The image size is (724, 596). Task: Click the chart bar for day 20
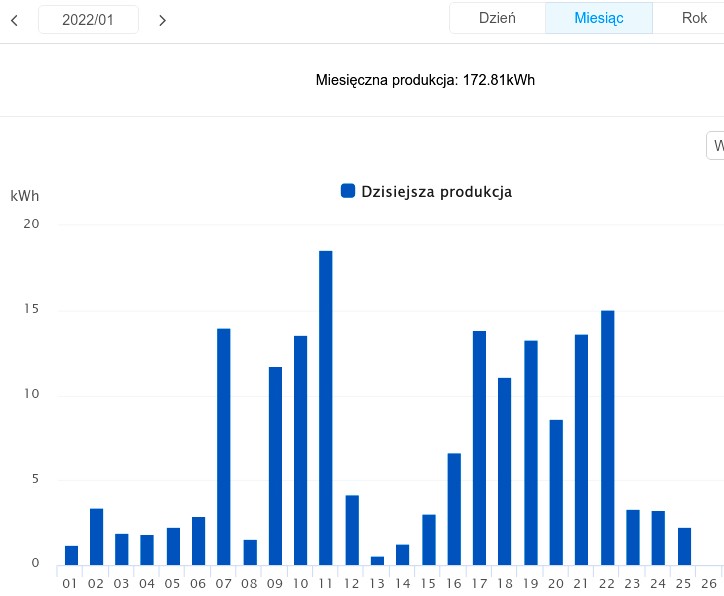point(556,493)
